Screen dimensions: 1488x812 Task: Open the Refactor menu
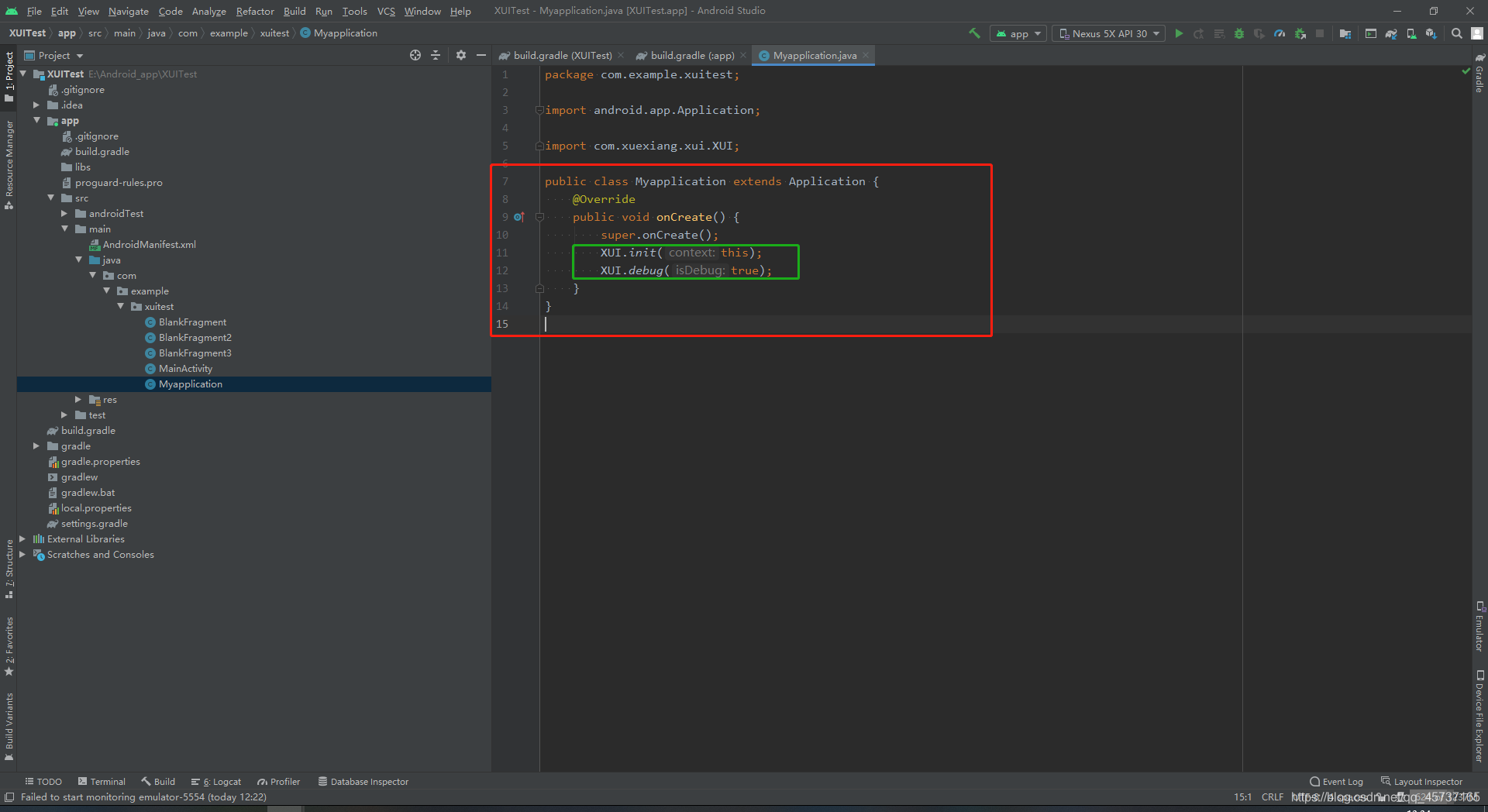pyautogui.click(x=255, y=11)
